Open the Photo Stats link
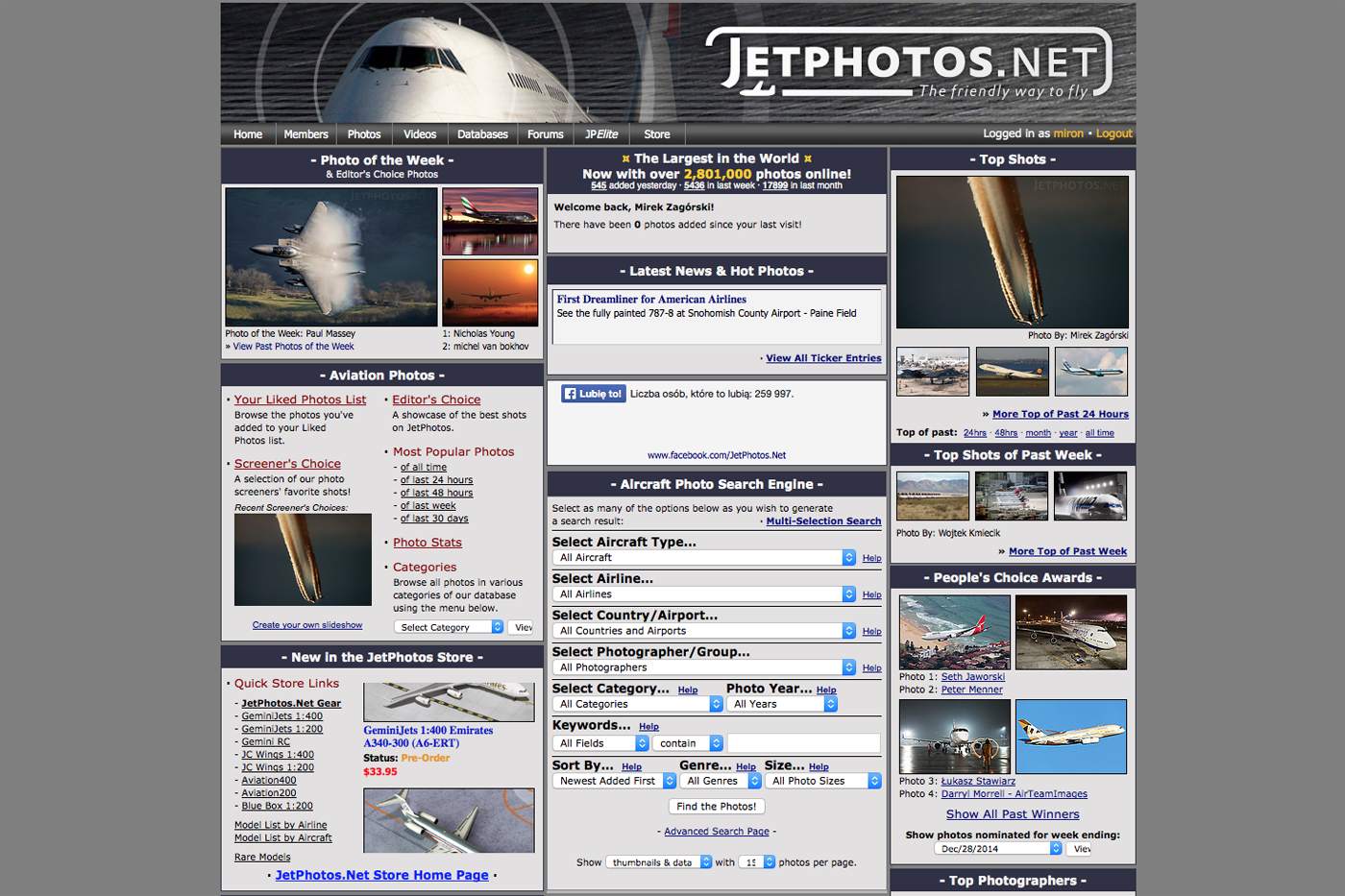The width and height of the screenshot is (1345, 896). [427, 542]
